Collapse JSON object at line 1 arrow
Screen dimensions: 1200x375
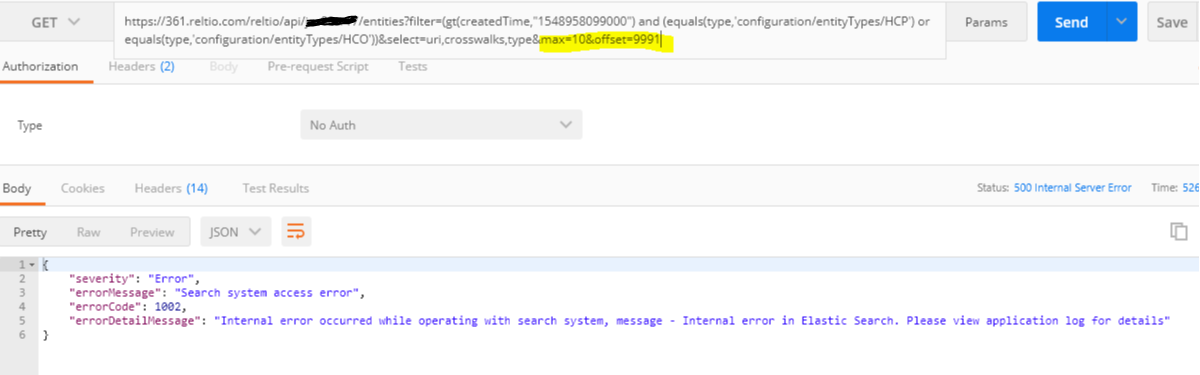pos(32,264)
